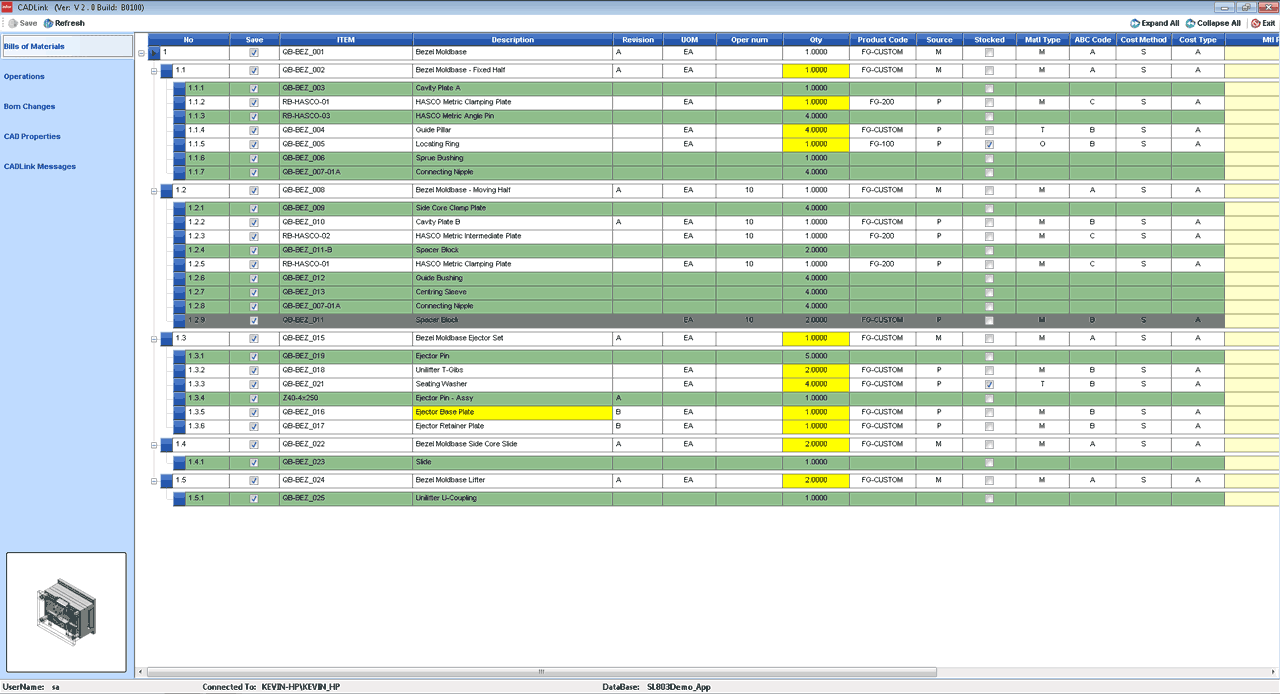Click the Save icon at top left
1280x694 pixels.
point(14,24)
